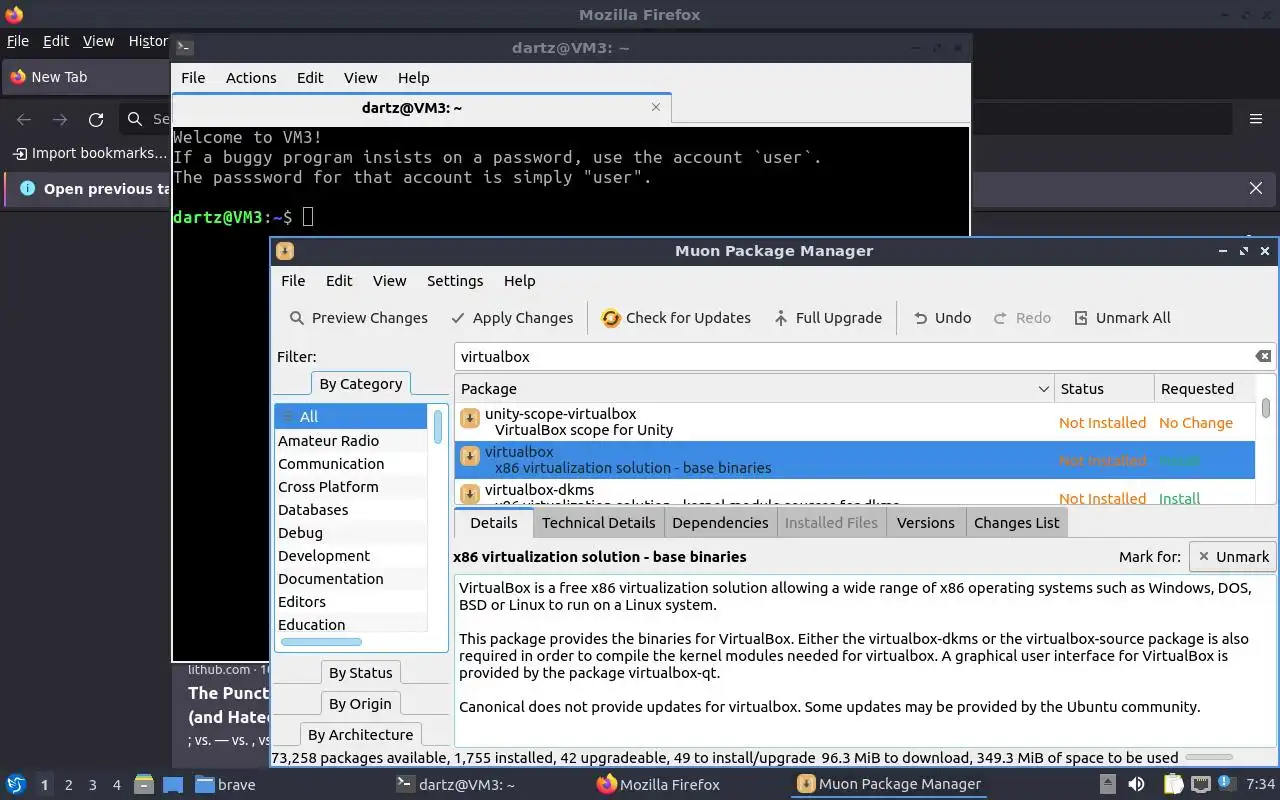Viewport: 1280px width, 800px height.
Task: Select the Details tab
Action: click(x=494, y=522)
